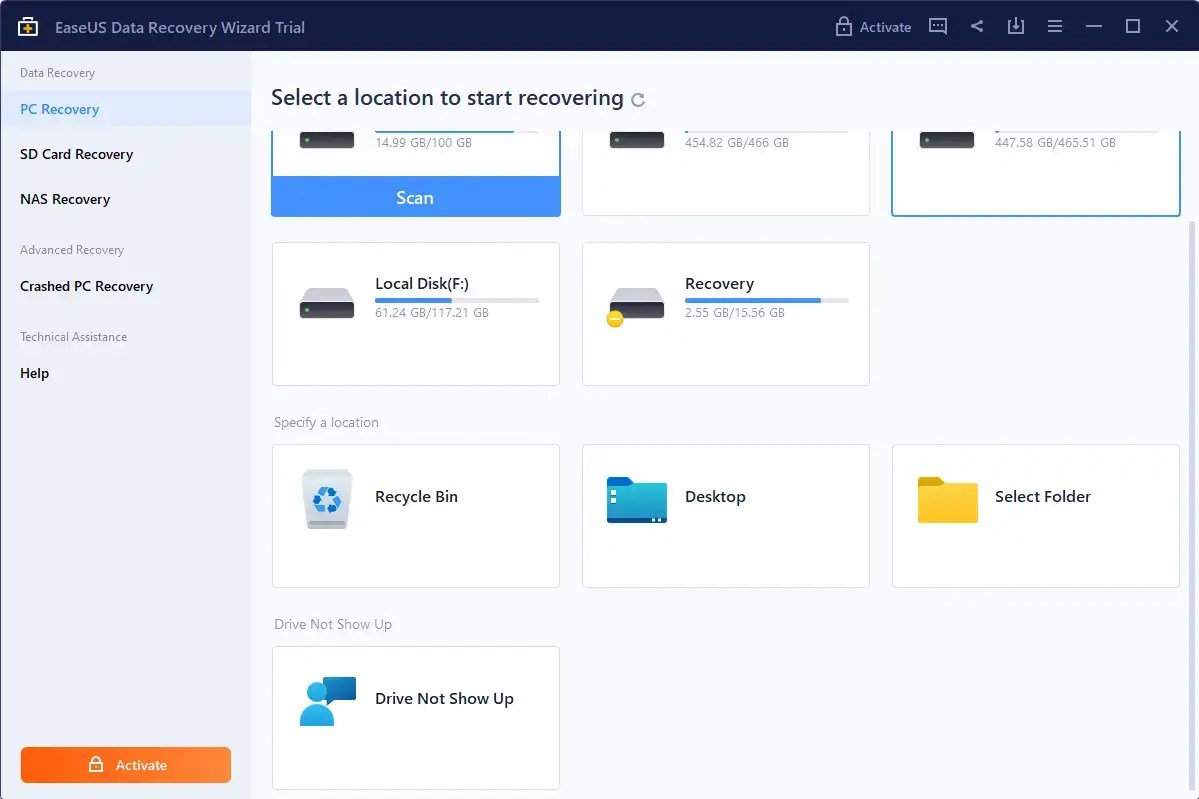Image resolution: width=1199 pixels, height=799 pixels.
Task: Click the 61.24 GB/117.21 GB text
Action: tap(431, 312)
